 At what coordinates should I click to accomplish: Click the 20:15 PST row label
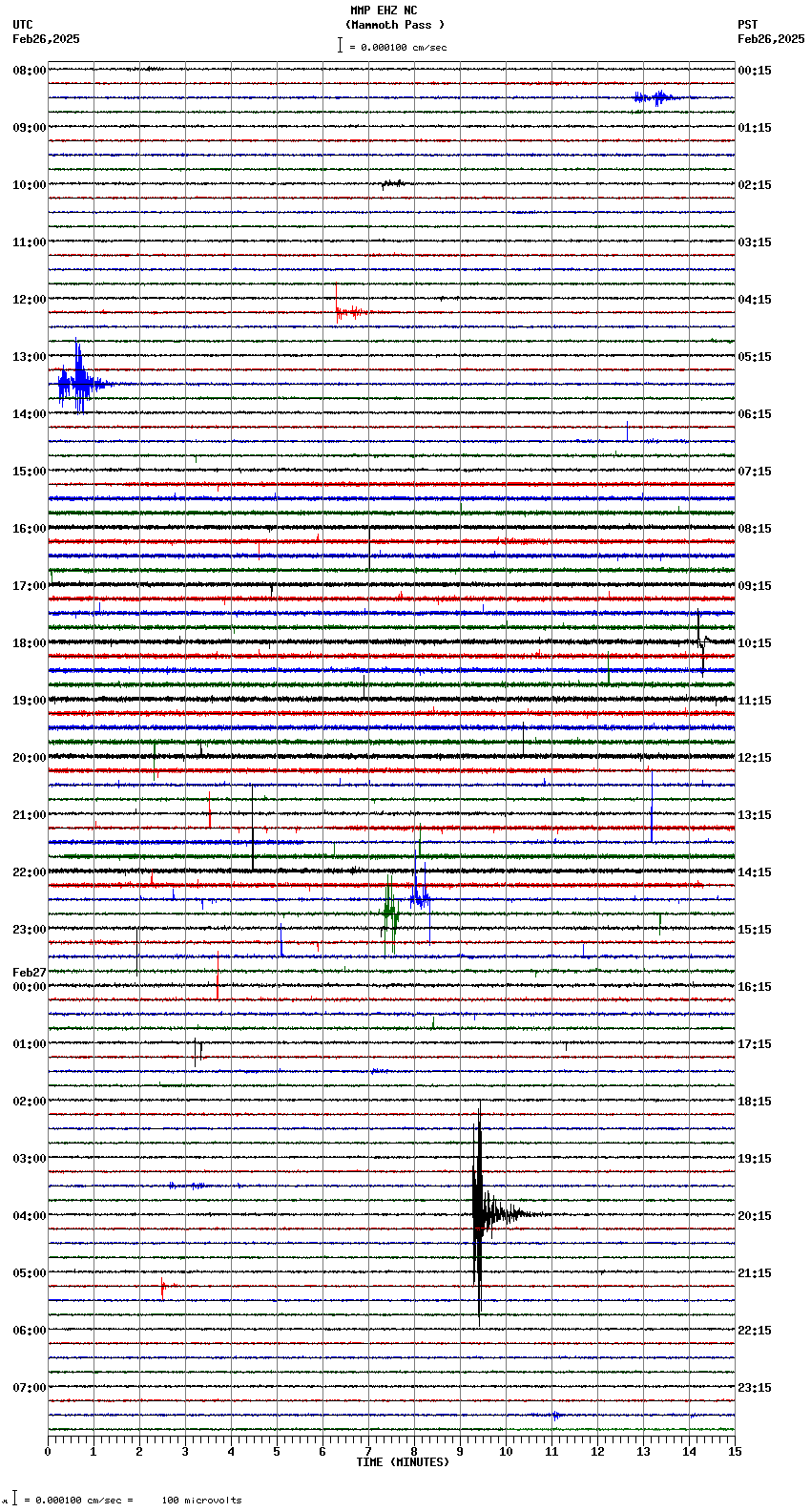point(755,1216)
